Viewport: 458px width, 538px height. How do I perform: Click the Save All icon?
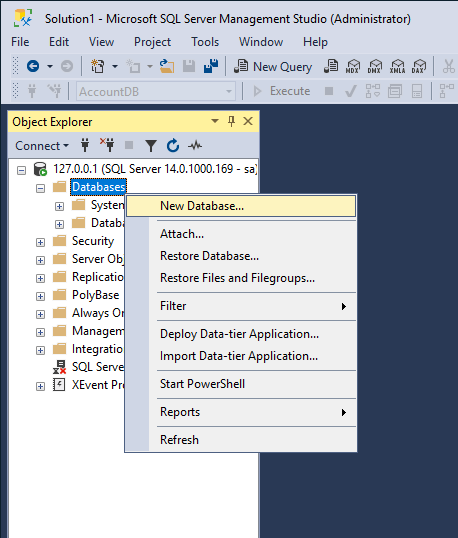(x=211, y=66)
